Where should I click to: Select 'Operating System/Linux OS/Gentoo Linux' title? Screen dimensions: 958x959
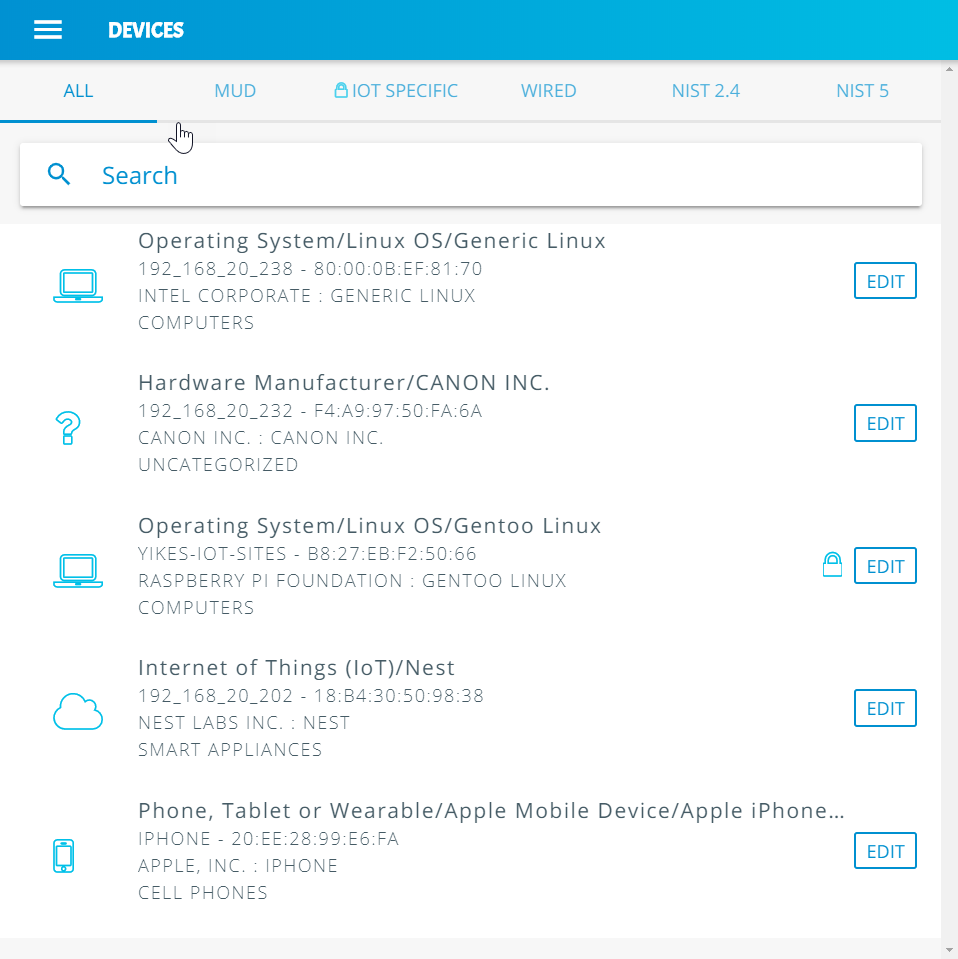point(369,526)
